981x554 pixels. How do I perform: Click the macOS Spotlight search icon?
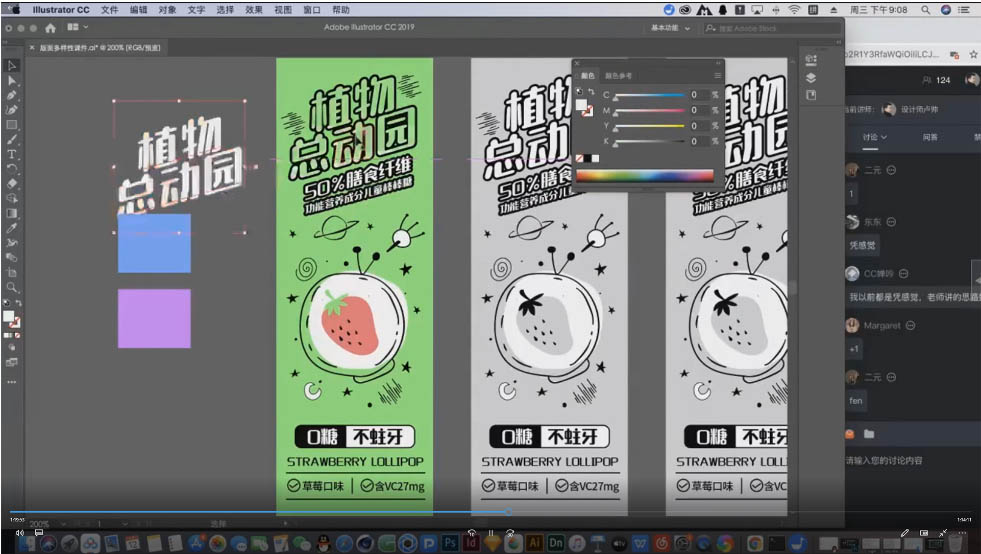(925, 9)
